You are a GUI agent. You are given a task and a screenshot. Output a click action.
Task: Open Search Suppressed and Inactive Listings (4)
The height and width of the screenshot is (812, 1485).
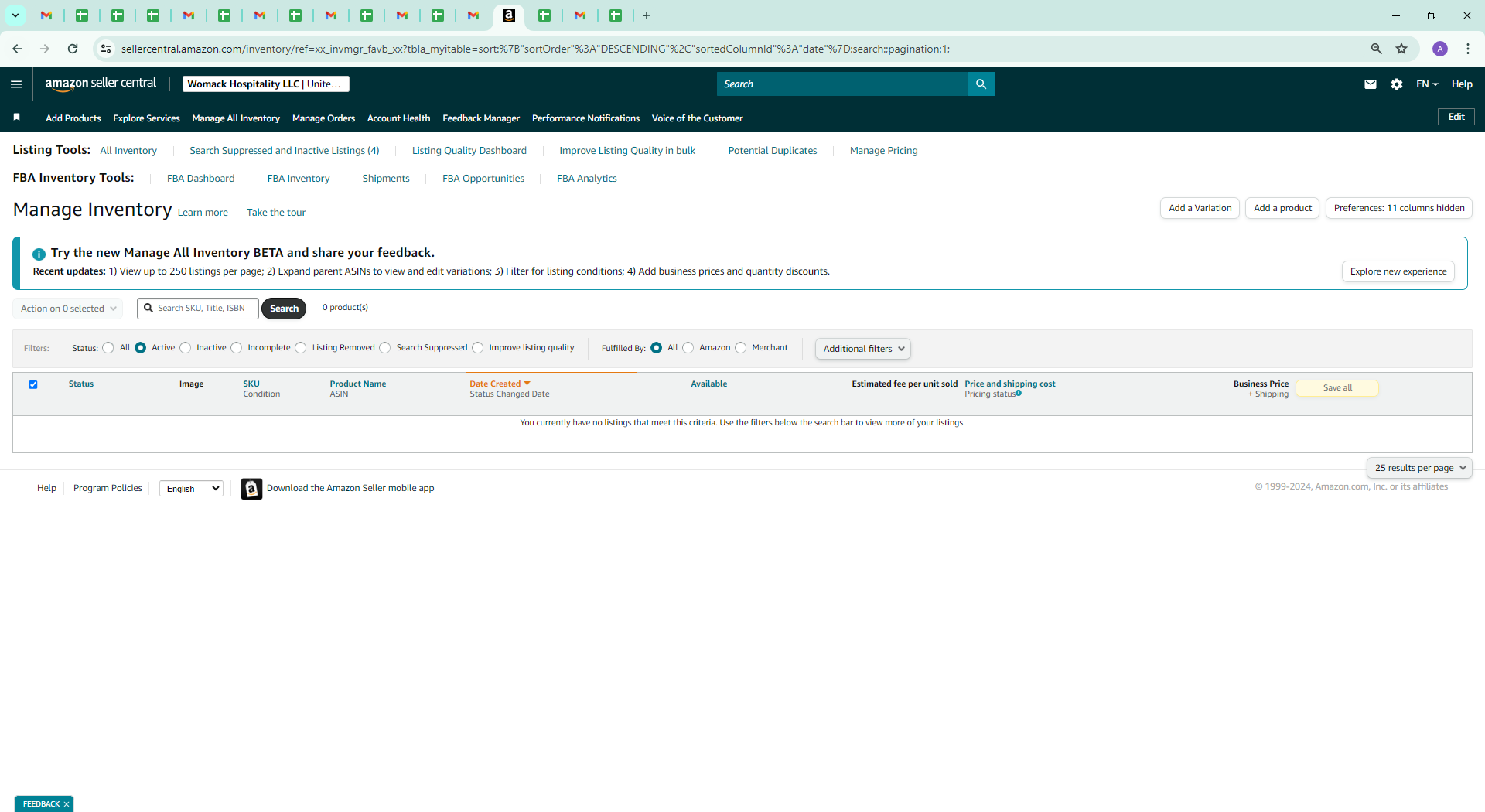[285, 151]
